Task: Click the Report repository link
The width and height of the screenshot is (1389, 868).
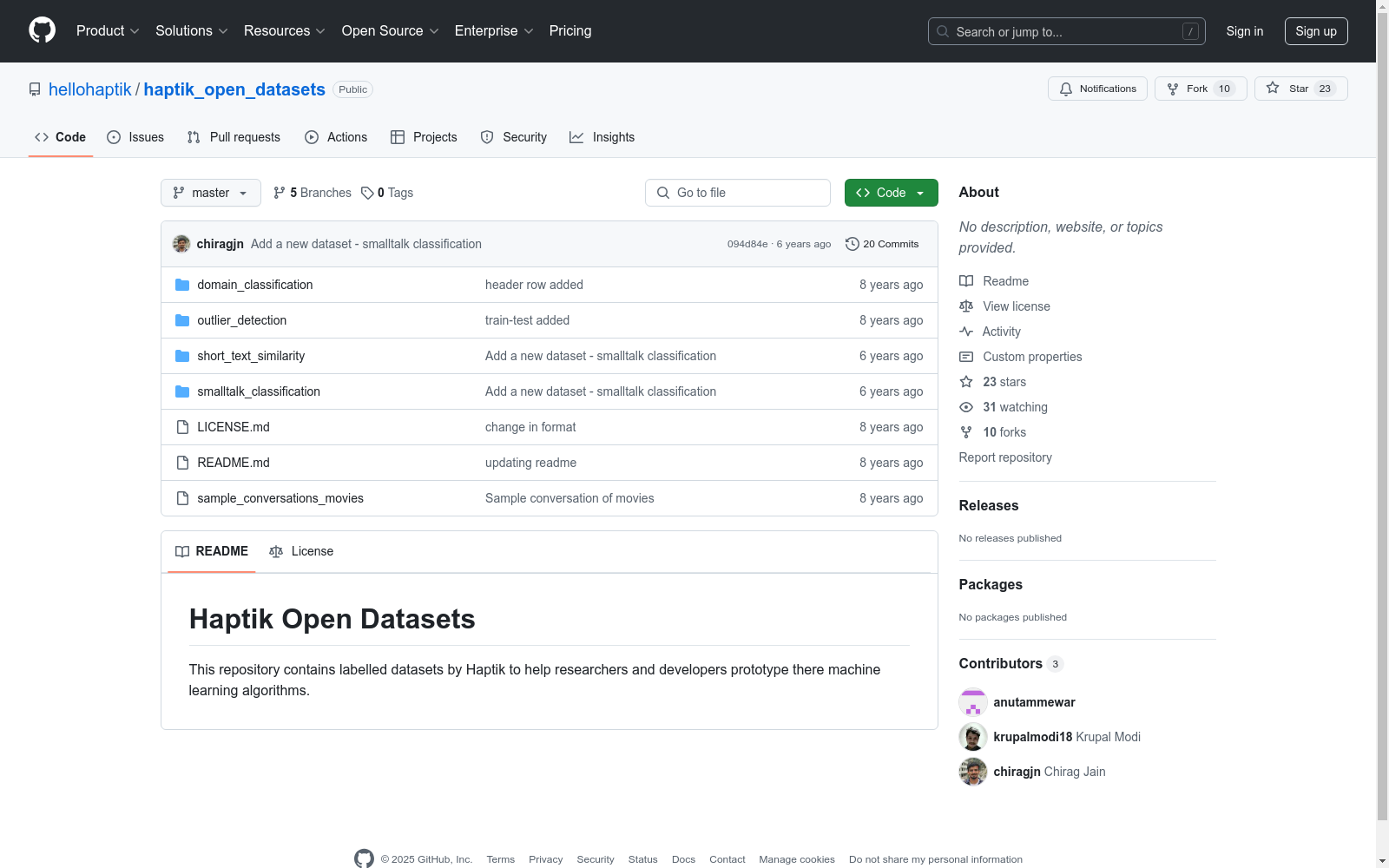Action: [x=1005, y=457]
